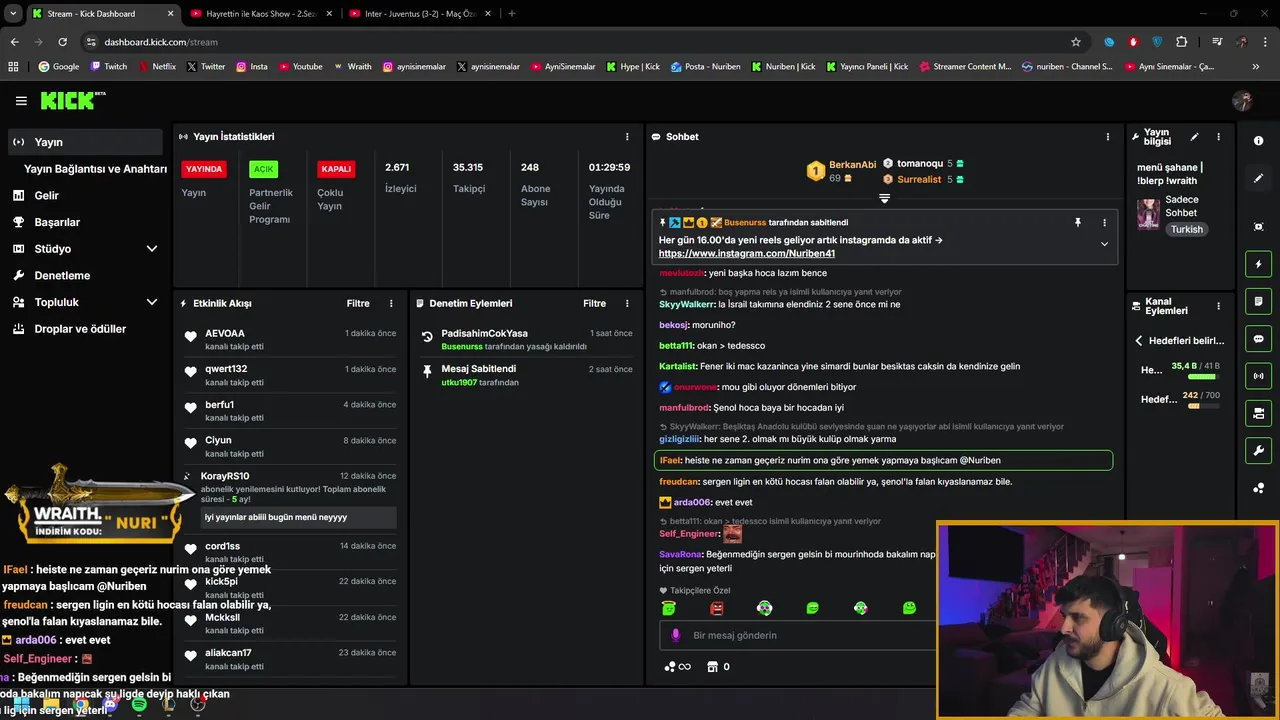Image resolution: width=1280 pixels, height=720 pixels.
Task: Open Yayın Bağlantısı ve Anahtarı in the sidebar
Action: pyautogui.click(x=95, y=169)
